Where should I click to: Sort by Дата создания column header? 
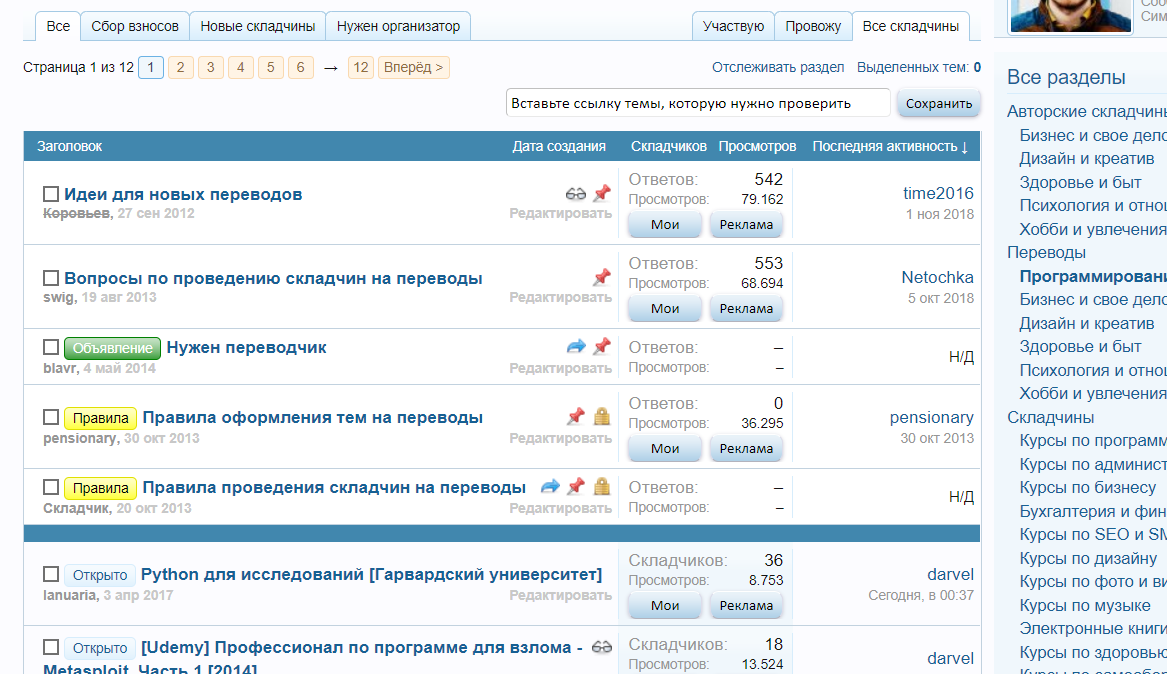coord(559,147)
